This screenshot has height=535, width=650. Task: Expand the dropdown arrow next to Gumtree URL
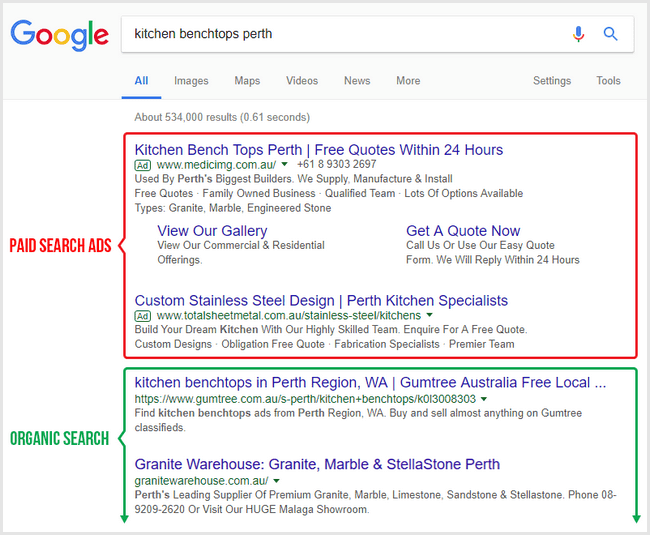pos(484,399)
